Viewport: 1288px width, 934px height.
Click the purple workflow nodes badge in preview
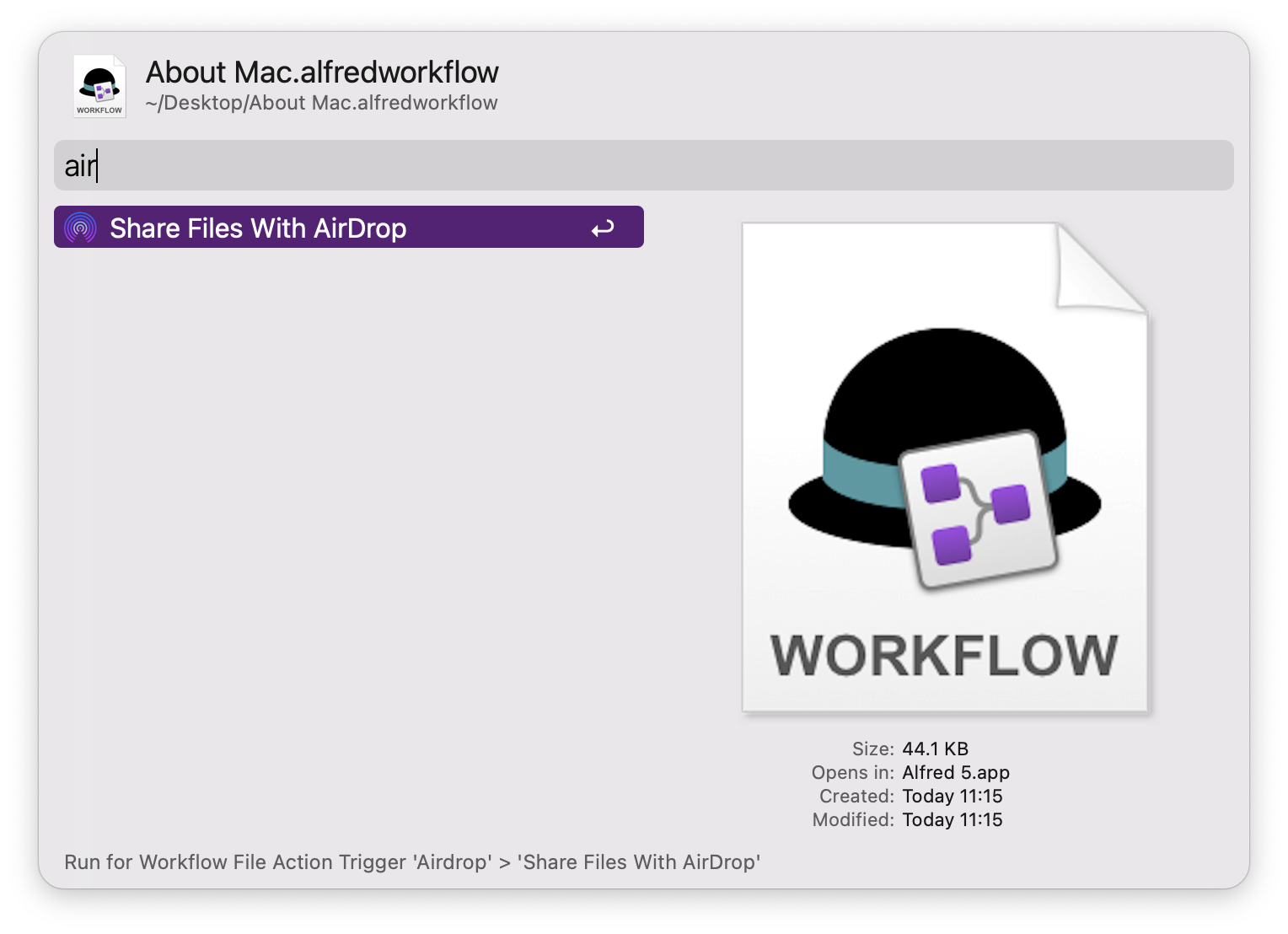(x=978, y=512)
